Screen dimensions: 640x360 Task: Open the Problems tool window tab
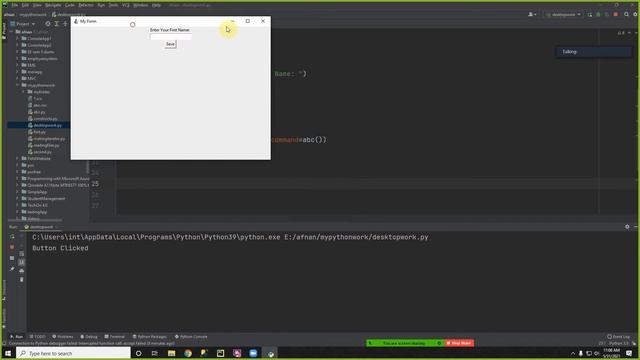point(62,337)
